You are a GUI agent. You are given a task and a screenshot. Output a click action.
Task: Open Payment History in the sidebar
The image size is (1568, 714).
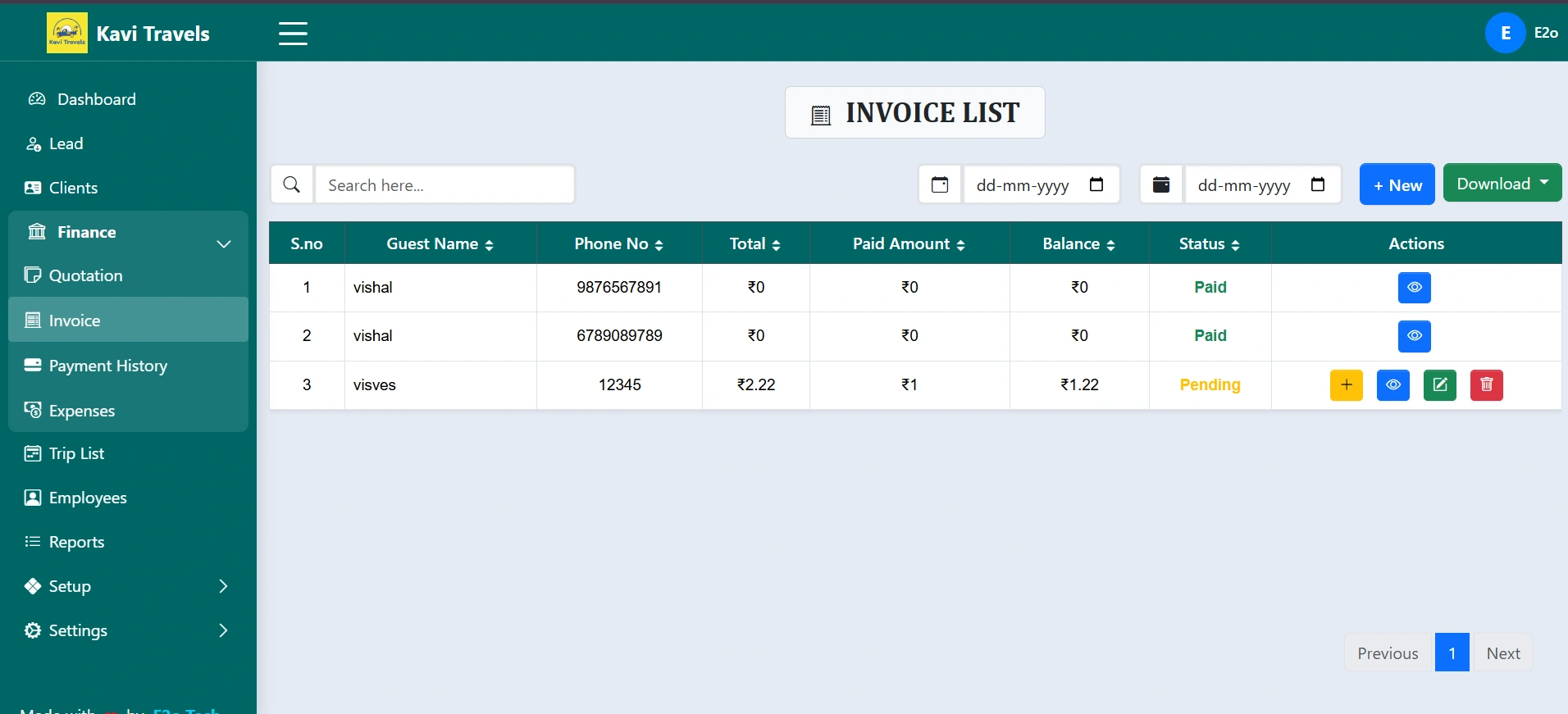107,366
